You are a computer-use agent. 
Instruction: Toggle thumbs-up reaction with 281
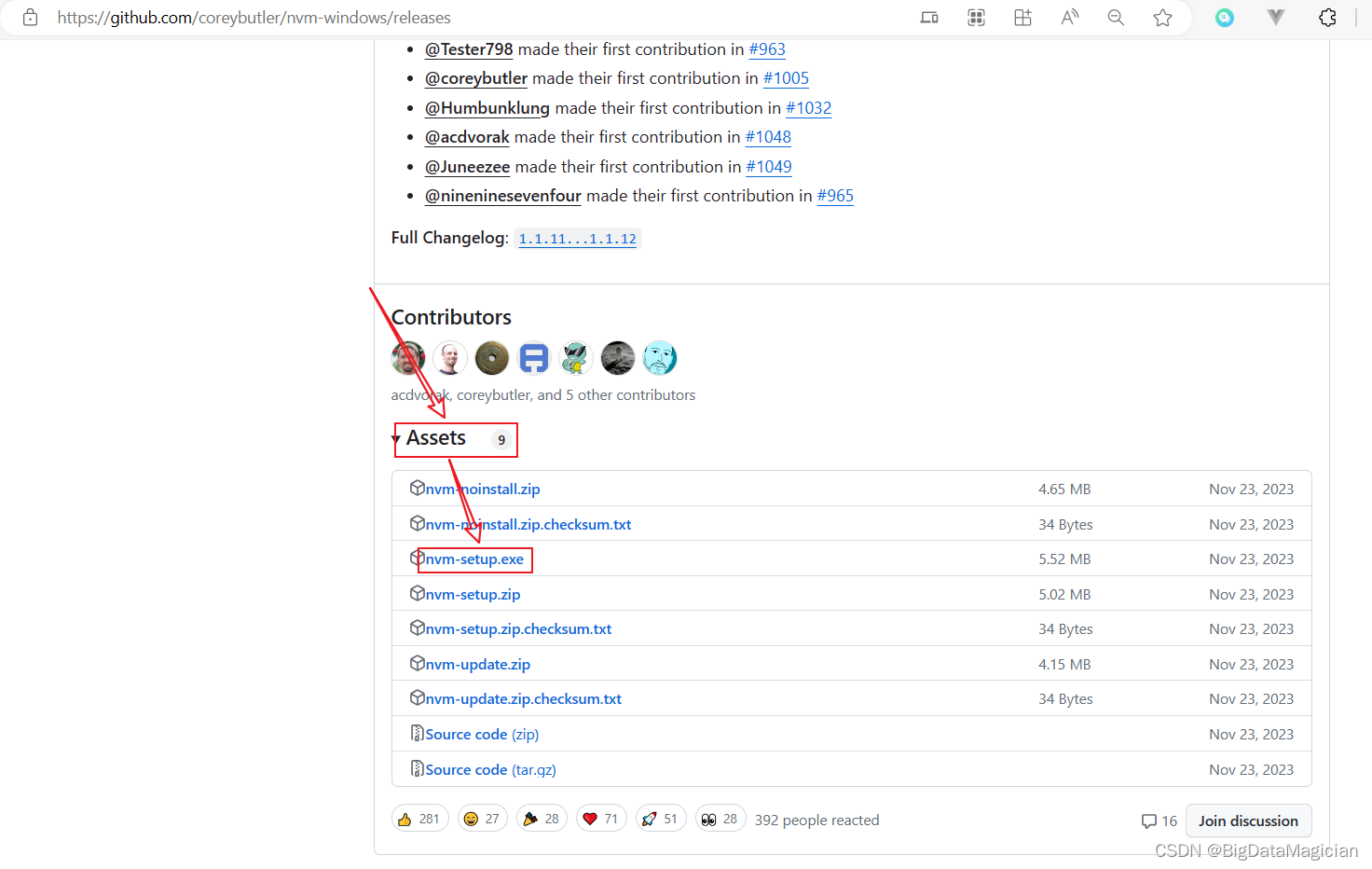click(419, 819)
